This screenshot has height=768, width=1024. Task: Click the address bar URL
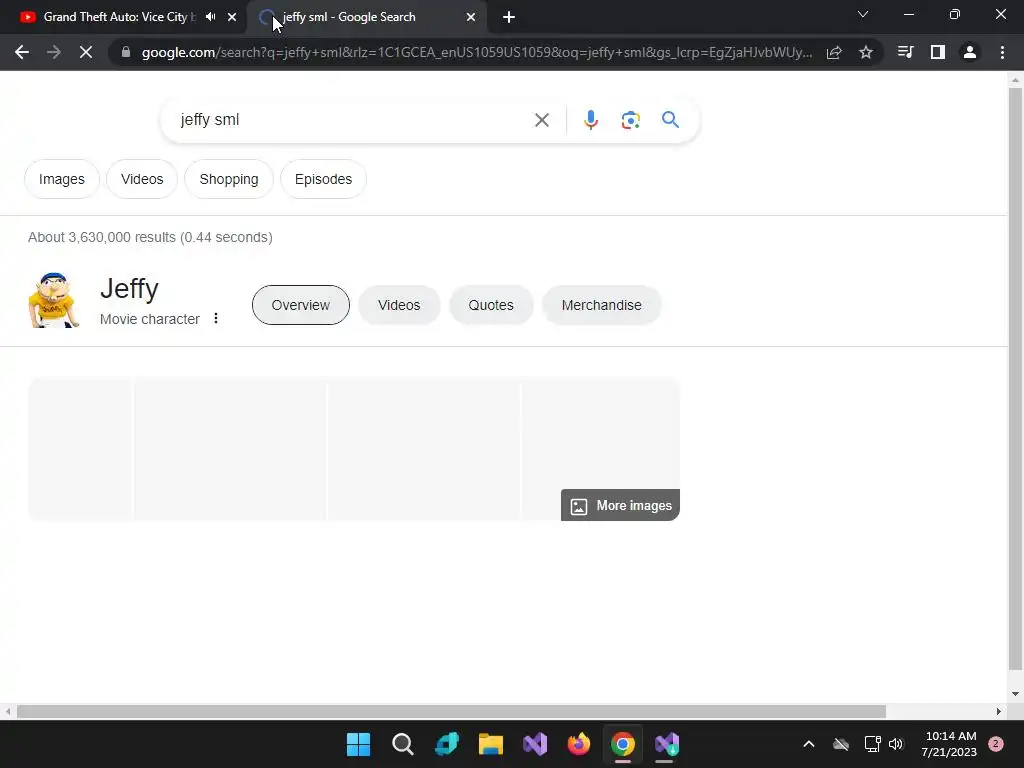[x=477, y=52]
